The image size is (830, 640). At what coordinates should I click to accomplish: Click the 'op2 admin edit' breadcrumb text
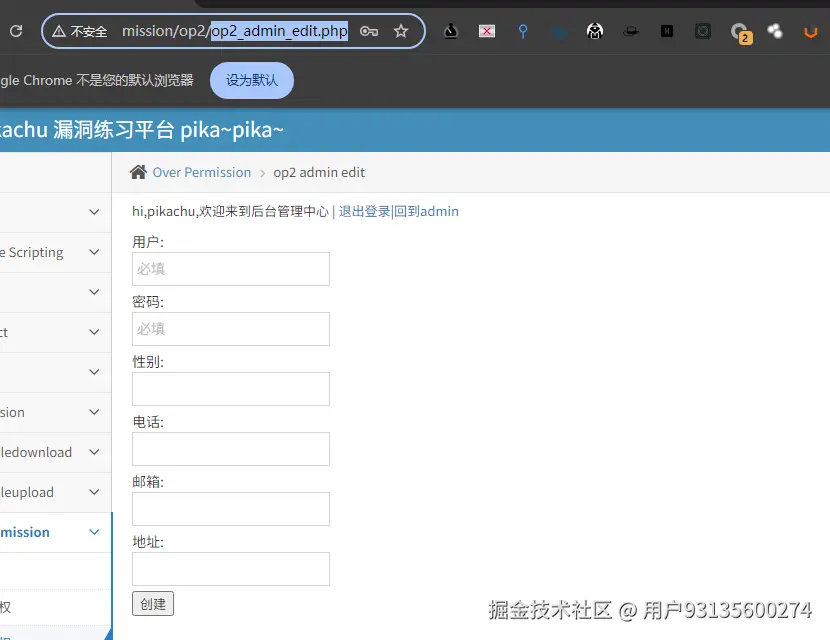tap(319, 173)
